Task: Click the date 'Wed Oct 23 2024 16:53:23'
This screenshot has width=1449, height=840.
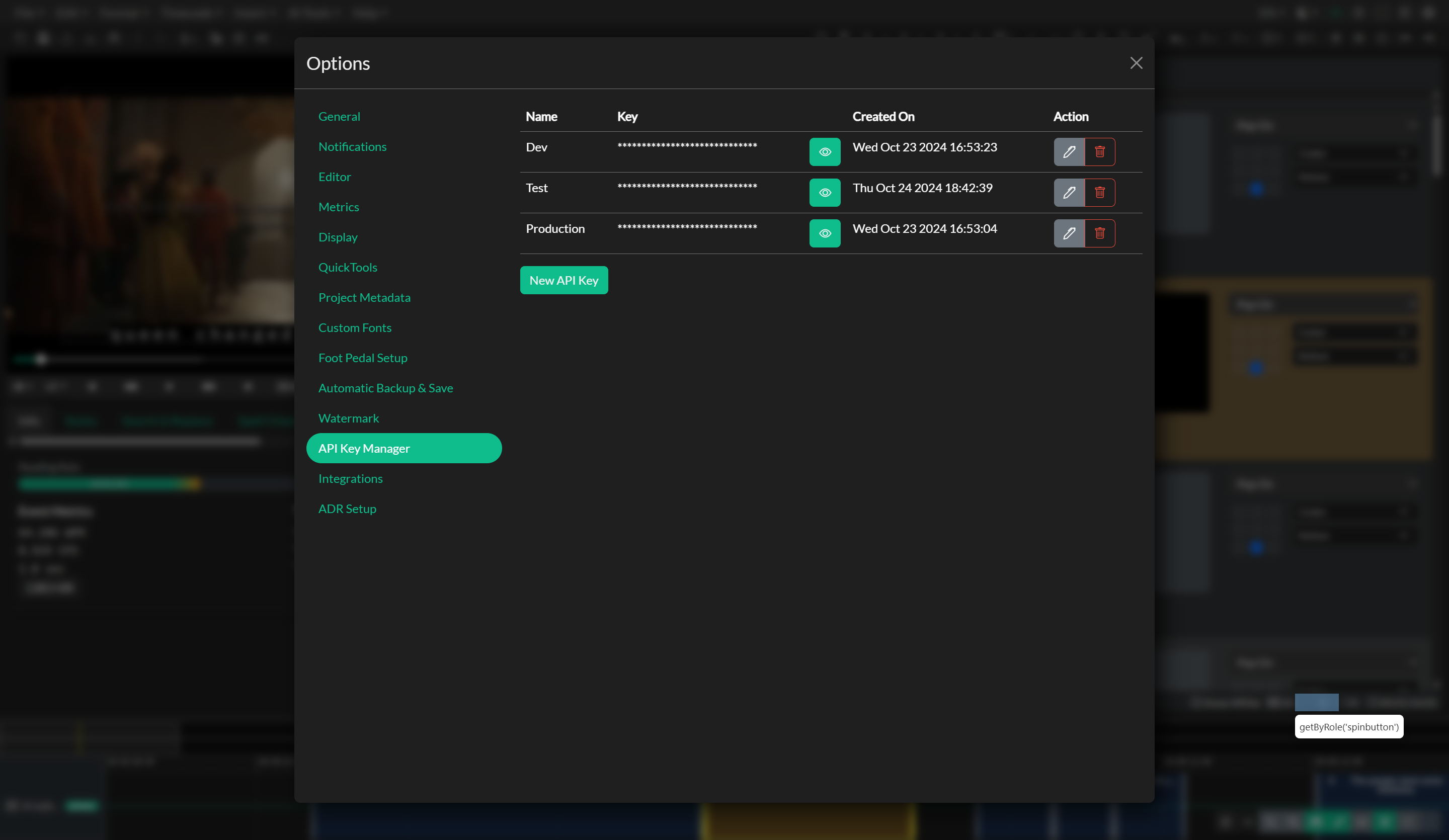Action: [925, 147]
